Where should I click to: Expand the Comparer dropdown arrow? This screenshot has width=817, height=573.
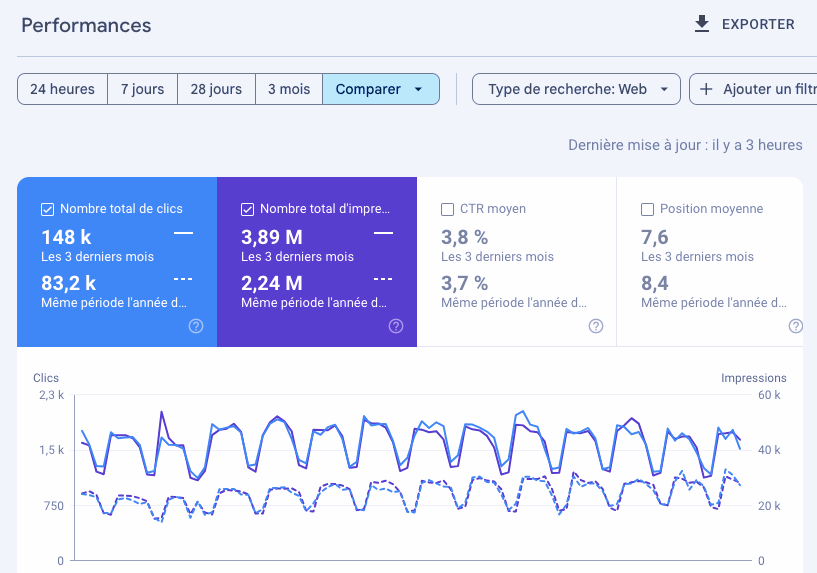coord(419,89)
